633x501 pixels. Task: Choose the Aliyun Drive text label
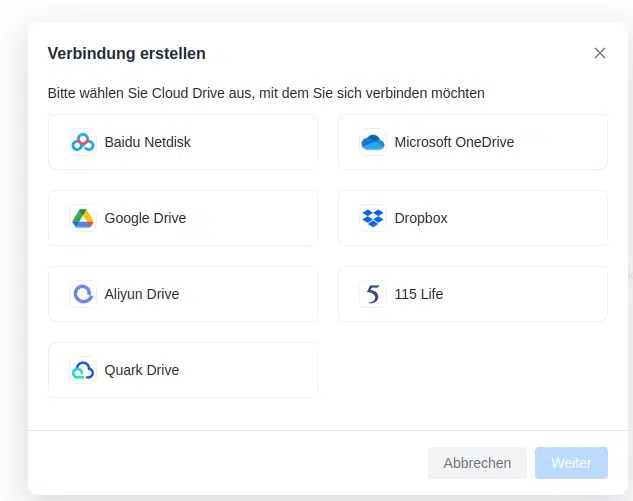pos(142,294)
